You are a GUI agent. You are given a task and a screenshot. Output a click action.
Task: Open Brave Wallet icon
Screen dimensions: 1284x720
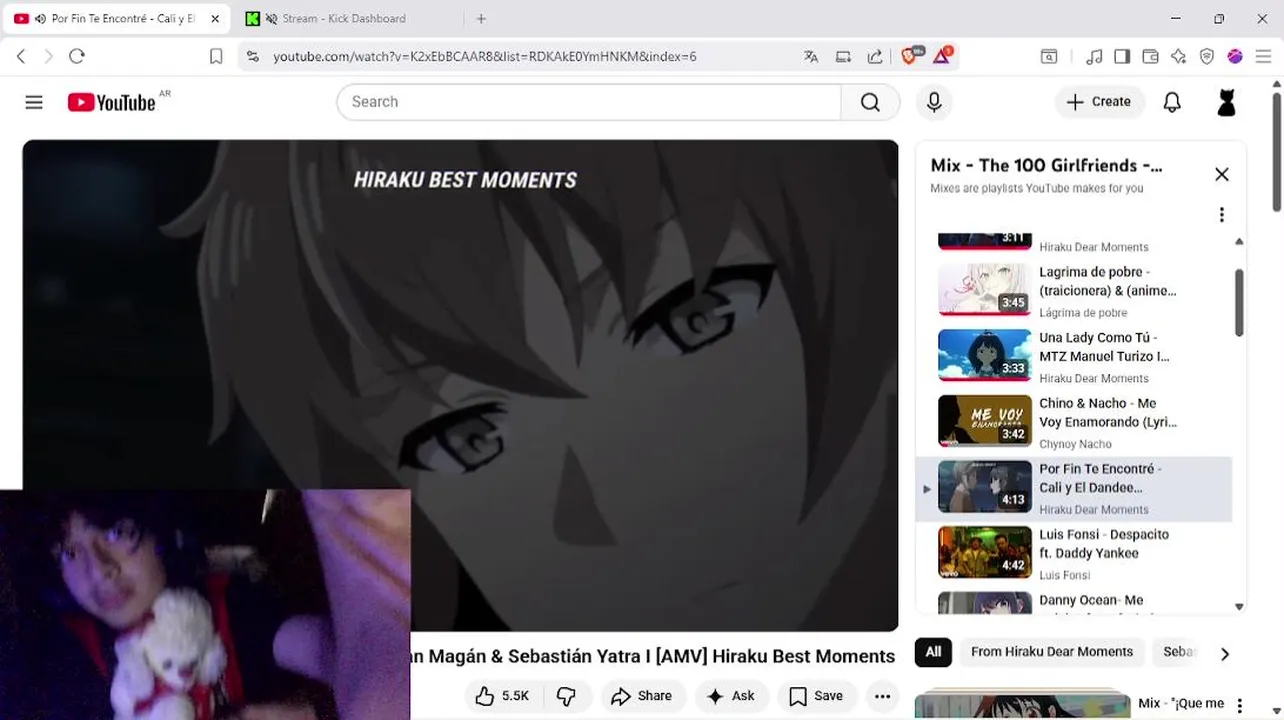[x=1150, y=57]
